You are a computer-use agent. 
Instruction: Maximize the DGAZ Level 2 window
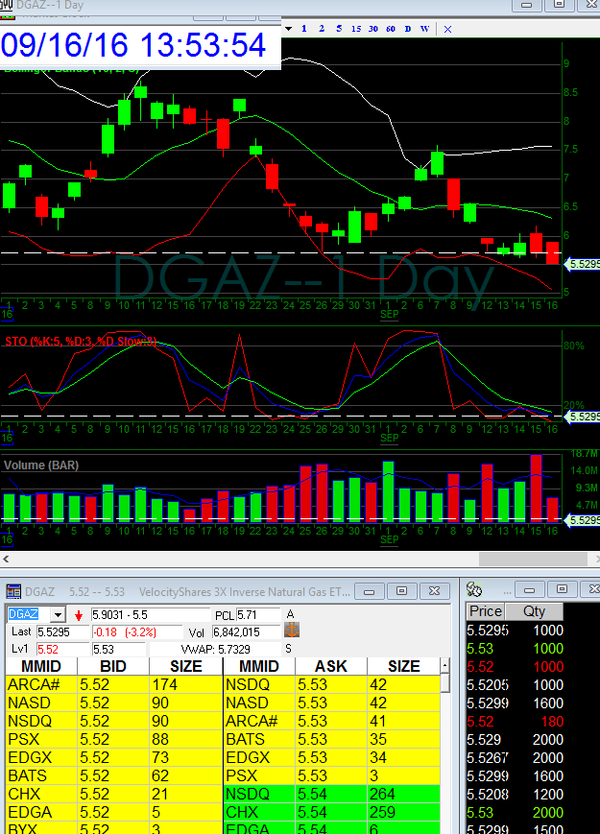tap(402, 591)
